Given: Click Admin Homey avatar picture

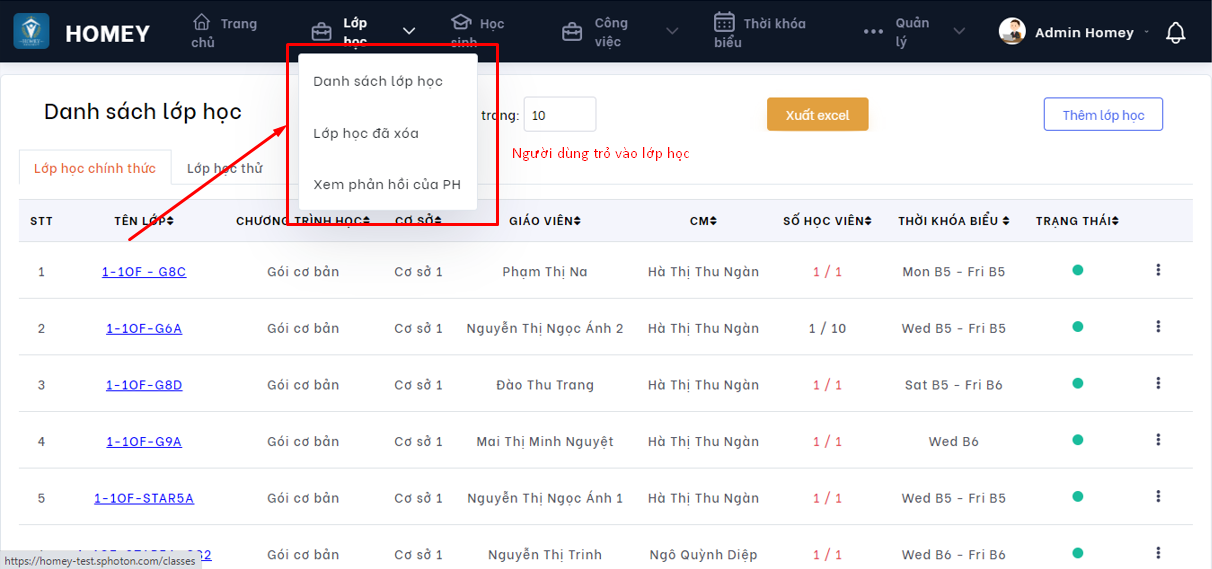Looking at the screenshot, I should click(1012, 32).
